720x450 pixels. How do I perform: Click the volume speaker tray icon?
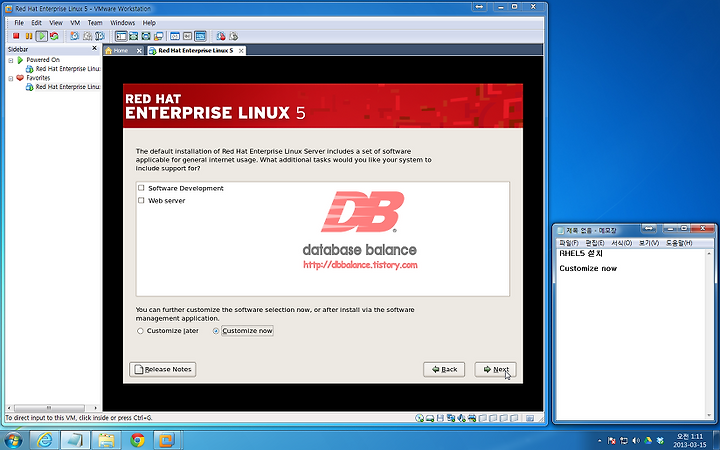pyautogui.click(x=636, y=441)
